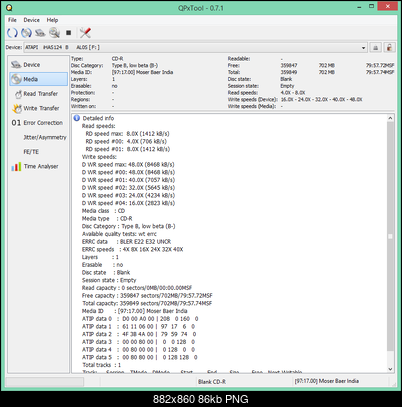Click 'ATIP data 0' line
The height and width of the screenshot is (407, 402).
140,319
